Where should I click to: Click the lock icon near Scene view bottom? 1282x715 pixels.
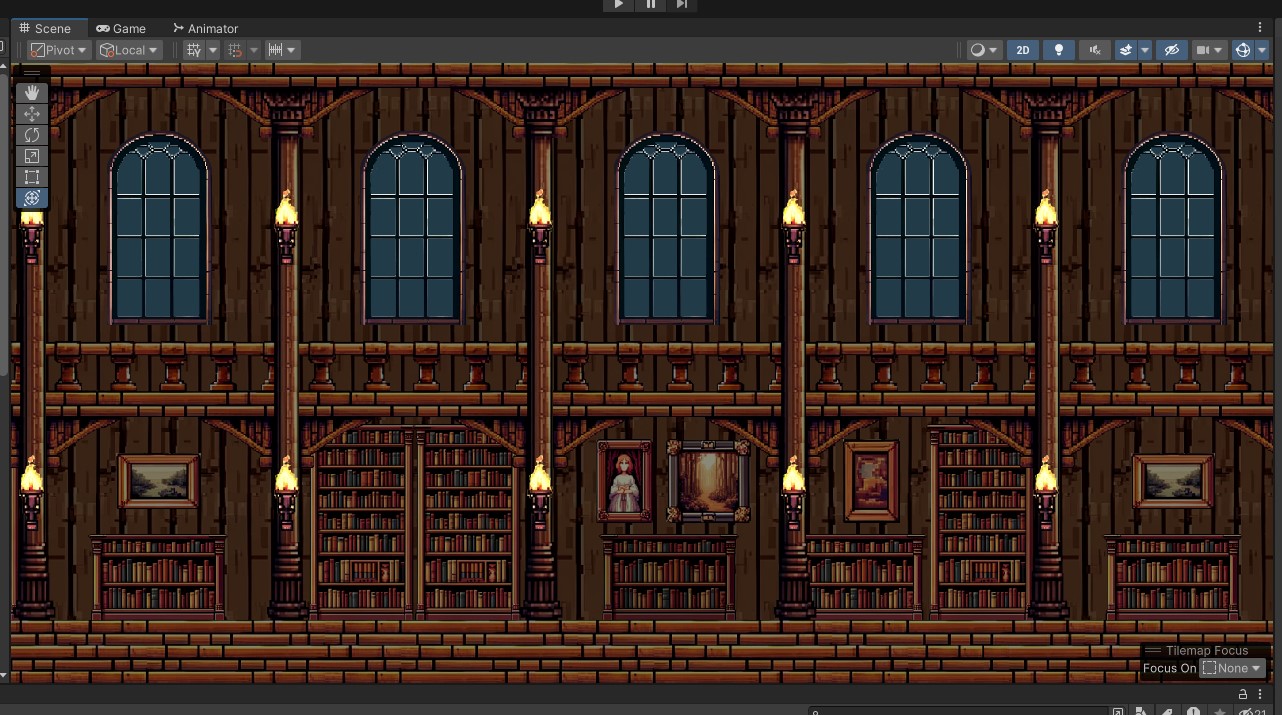1240,694
